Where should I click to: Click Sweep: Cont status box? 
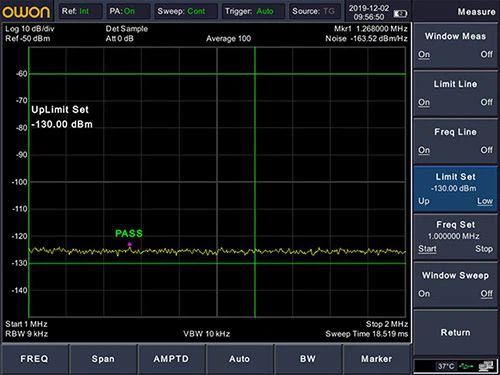tap(185, 11)
